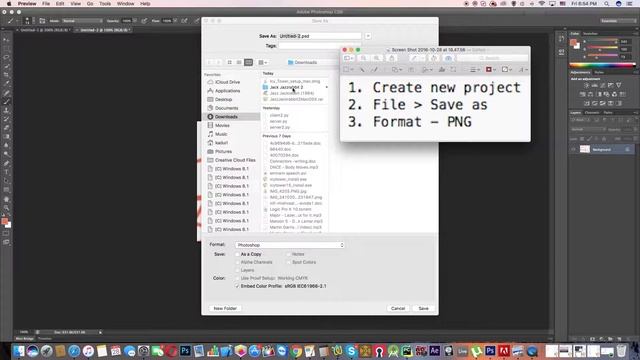
Task: Click Preview's share toolbar icon
Action: pos(391,58)
